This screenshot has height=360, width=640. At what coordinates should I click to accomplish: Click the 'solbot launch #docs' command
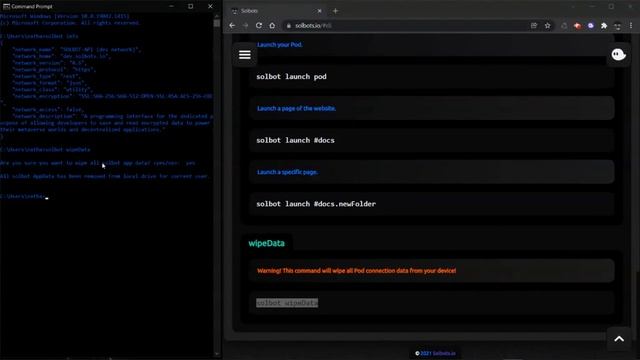295,140
